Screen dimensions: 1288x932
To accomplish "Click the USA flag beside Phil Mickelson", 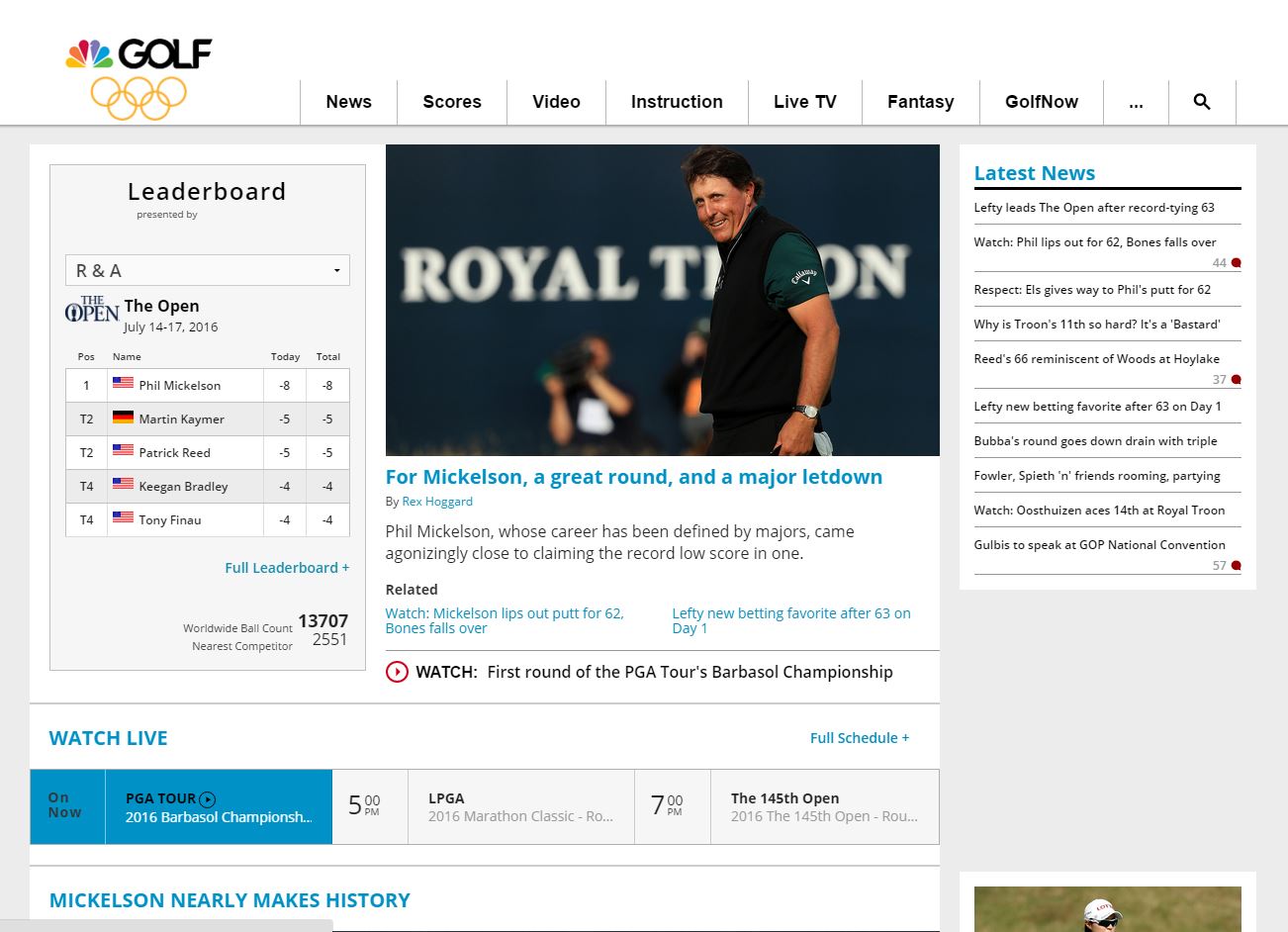I will pyautogui.click(x=123, y=384).
